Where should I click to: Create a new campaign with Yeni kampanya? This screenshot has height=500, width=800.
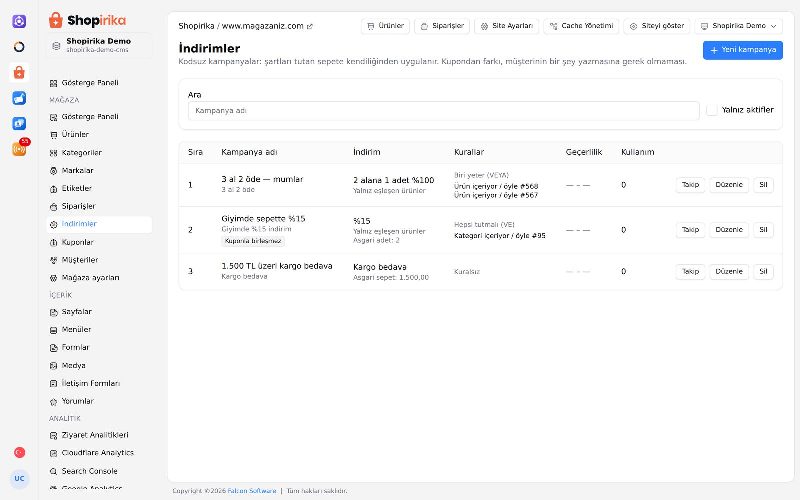pyautogui.click(x=742, y=50)
